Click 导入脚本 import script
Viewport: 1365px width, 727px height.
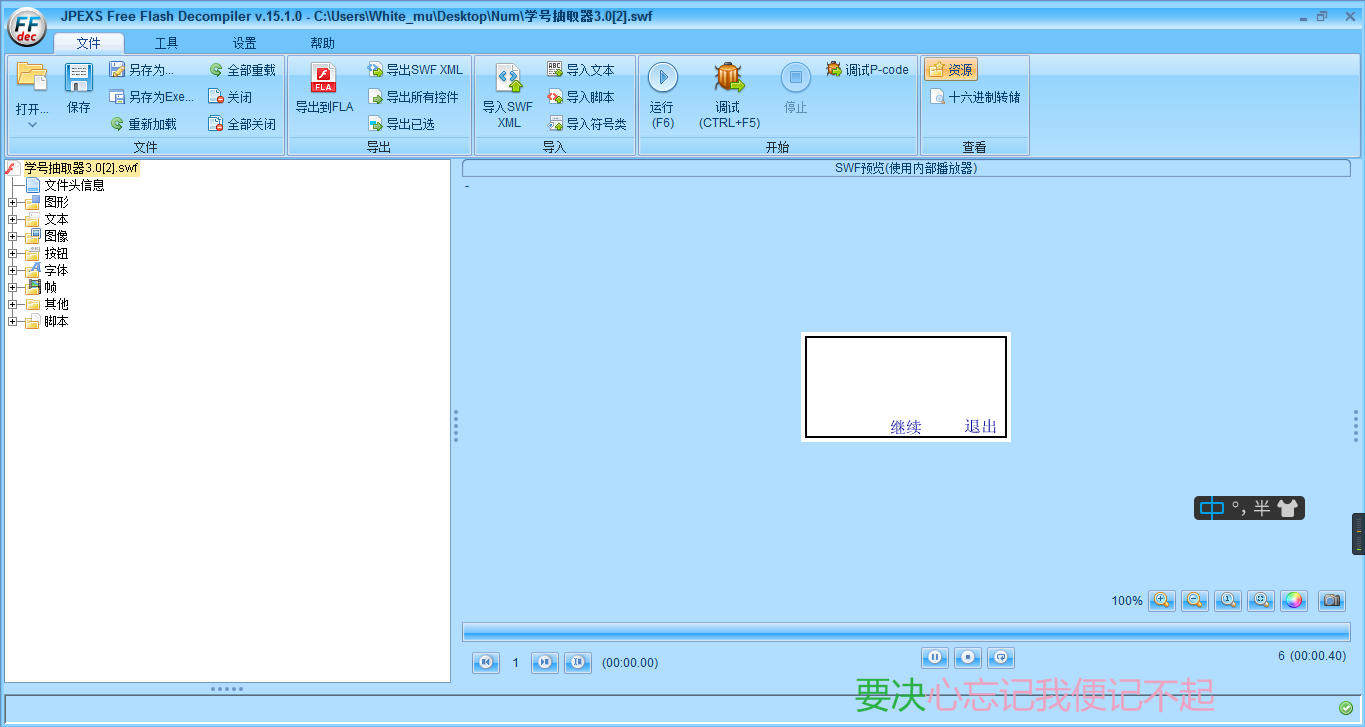tap(581, 97)
